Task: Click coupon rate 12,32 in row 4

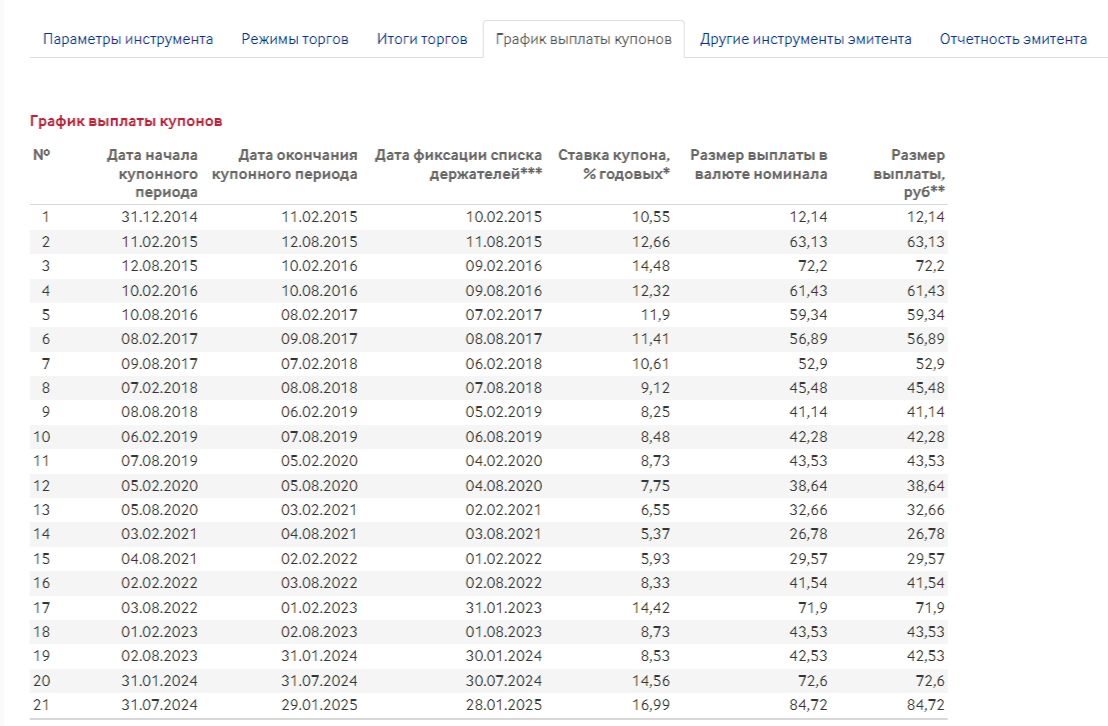Action: (x=651, y=291)
